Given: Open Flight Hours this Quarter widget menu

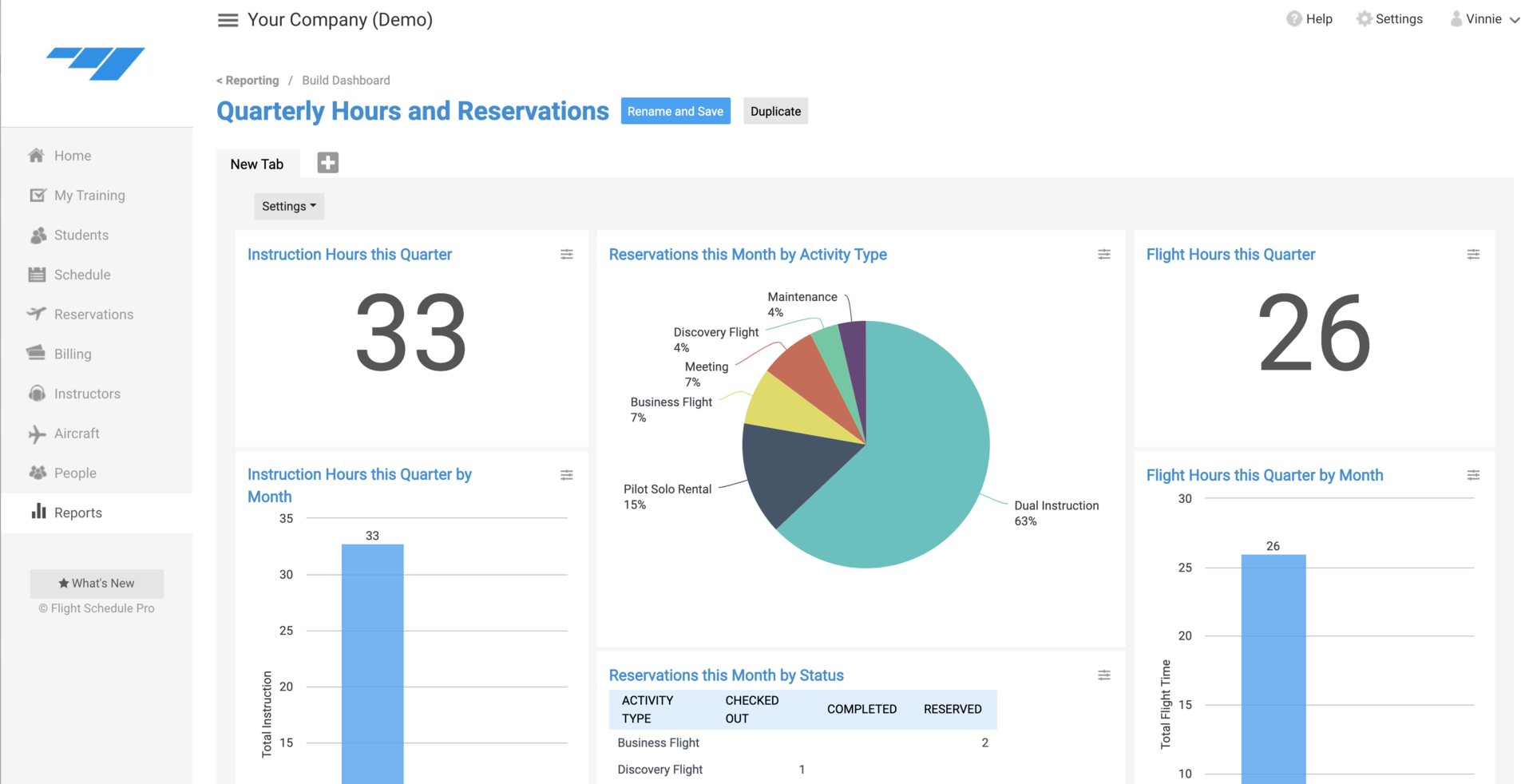Looking at the screenshot, I should [1472, 255].
